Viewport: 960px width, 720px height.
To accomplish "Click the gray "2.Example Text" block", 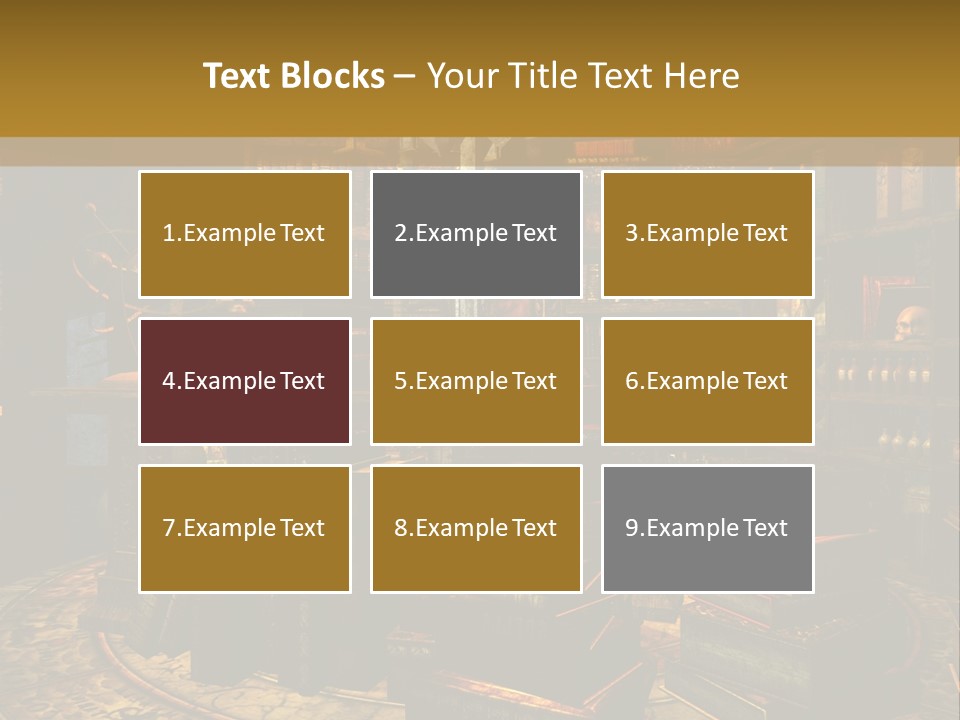I will 476,234.
